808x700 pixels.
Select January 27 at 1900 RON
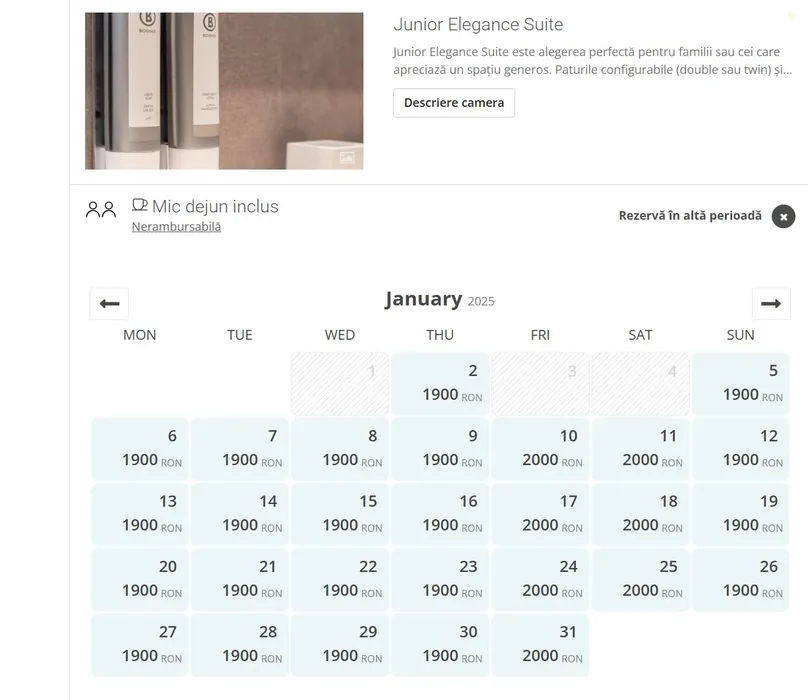(x=140, y=645)
